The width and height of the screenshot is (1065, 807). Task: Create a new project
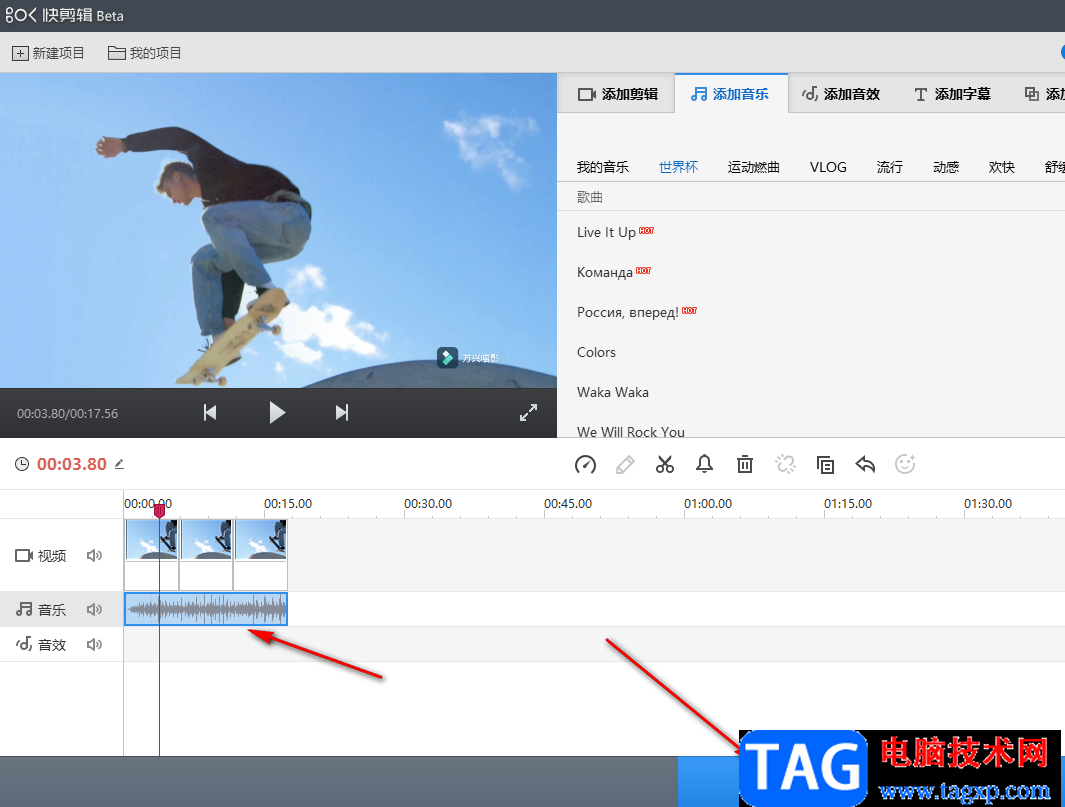click(x=48, y=53)
